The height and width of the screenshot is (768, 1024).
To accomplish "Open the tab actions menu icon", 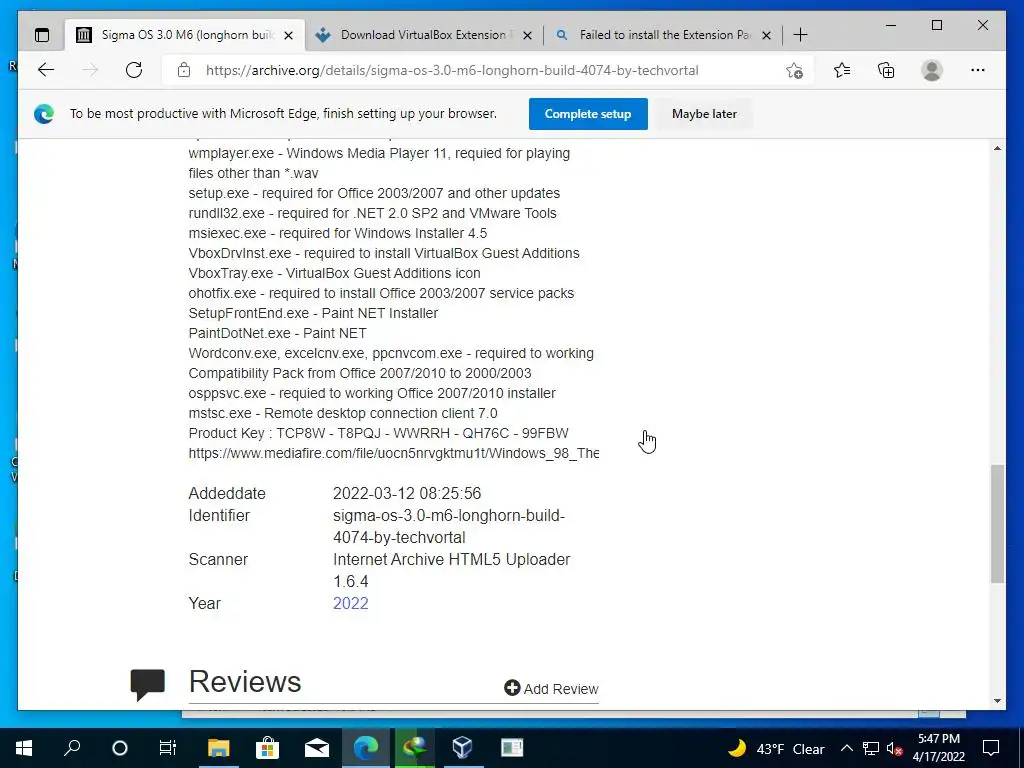I will [x=42, y=35].
